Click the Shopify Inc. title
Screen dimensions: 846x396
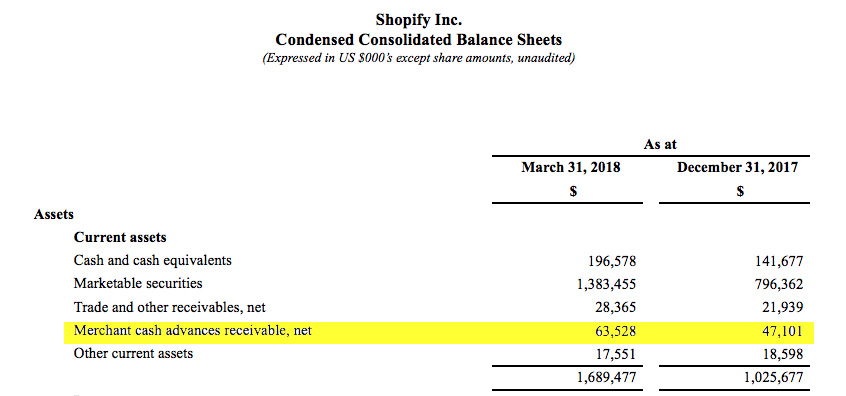click(x=419, y=21)
